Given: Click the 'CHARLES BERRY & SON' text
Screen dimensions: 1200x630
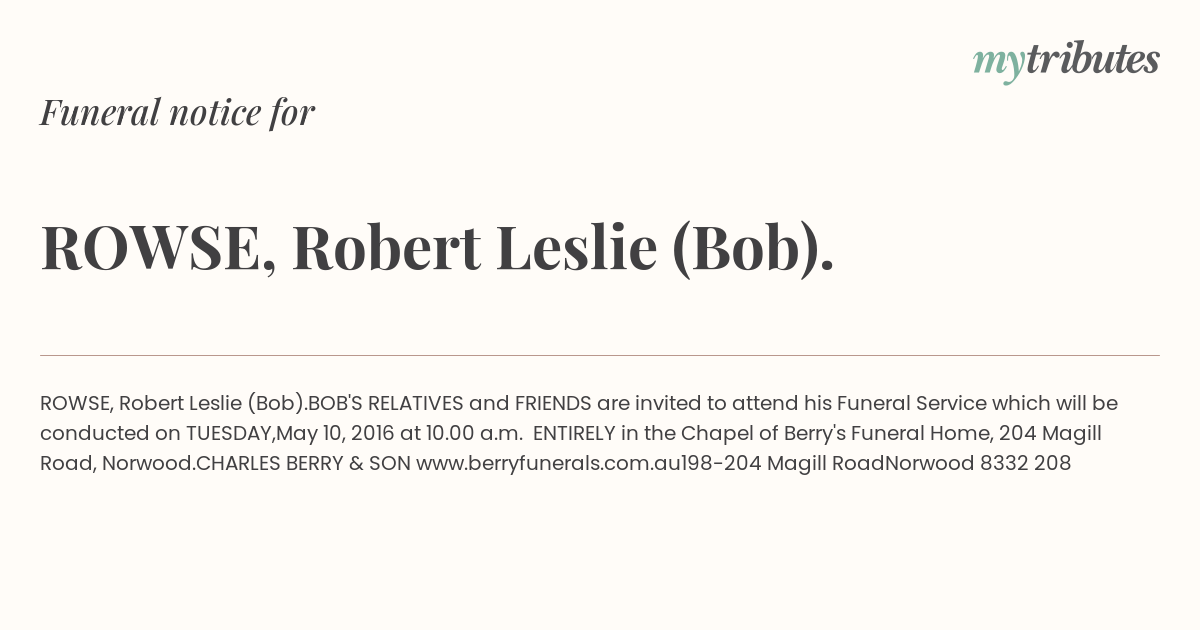Looking at the screenshot, I should pyautogui.click(x=303, y=463).
